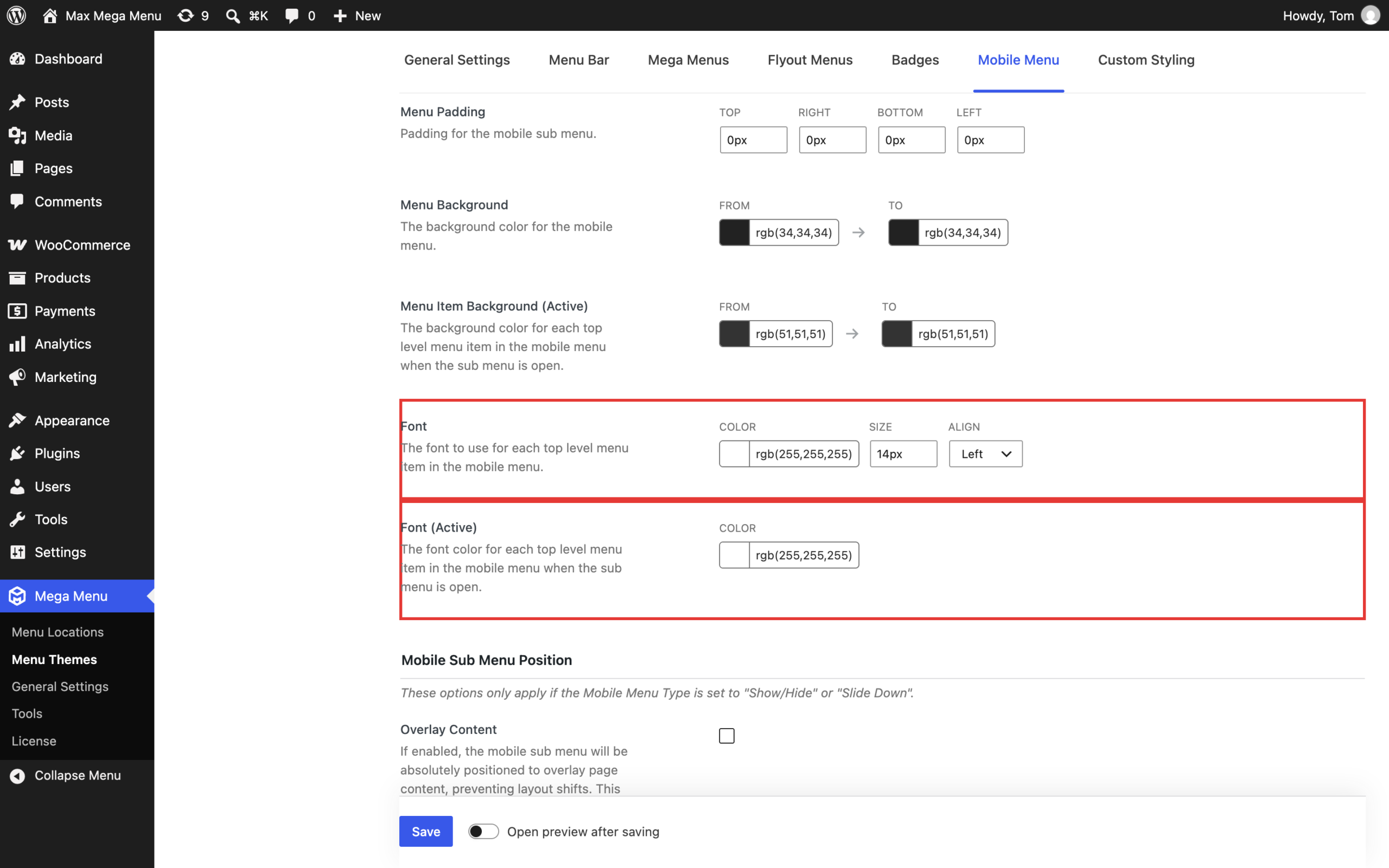Open the Tools wrench icon

click(17, 520)
